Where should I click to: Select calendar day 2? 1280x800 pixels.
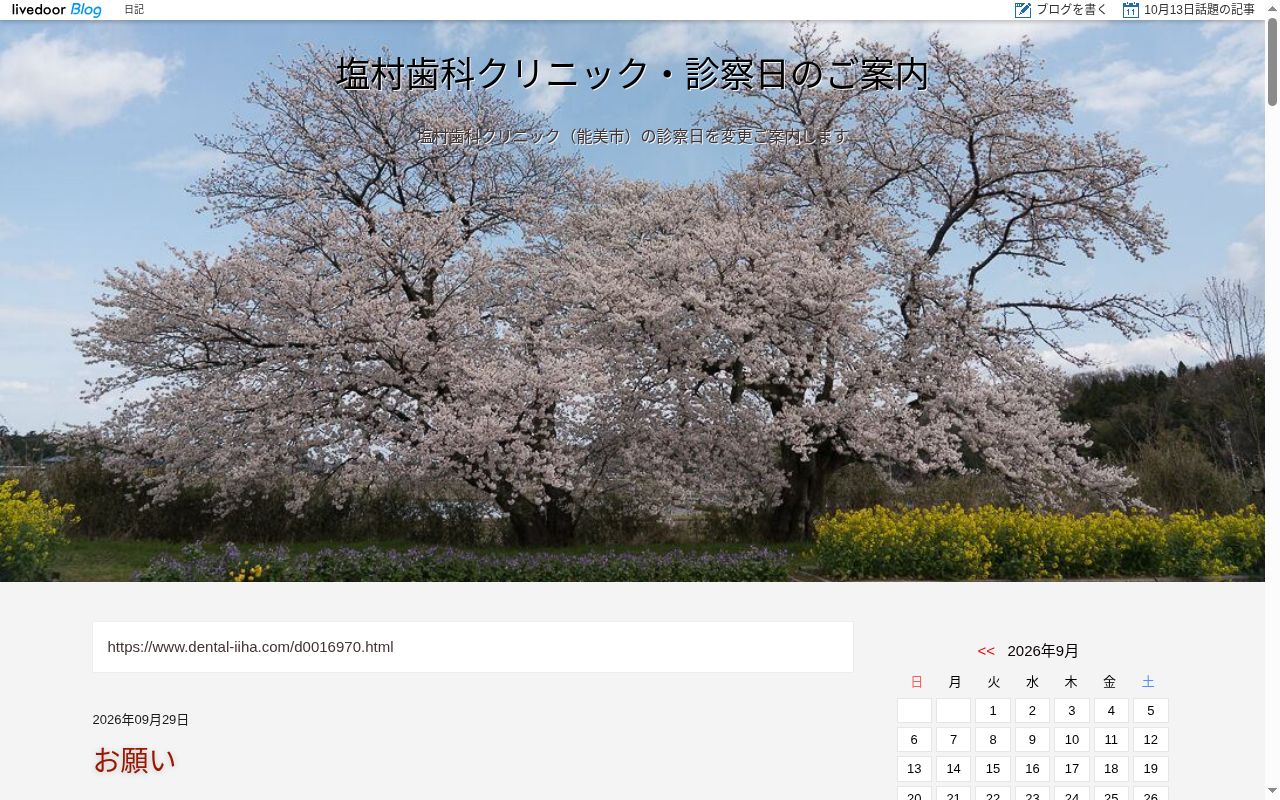1032,711
